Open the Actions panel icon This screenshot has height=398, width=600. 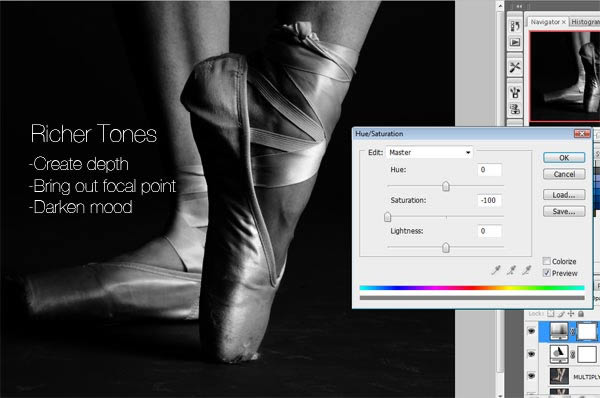515,42
